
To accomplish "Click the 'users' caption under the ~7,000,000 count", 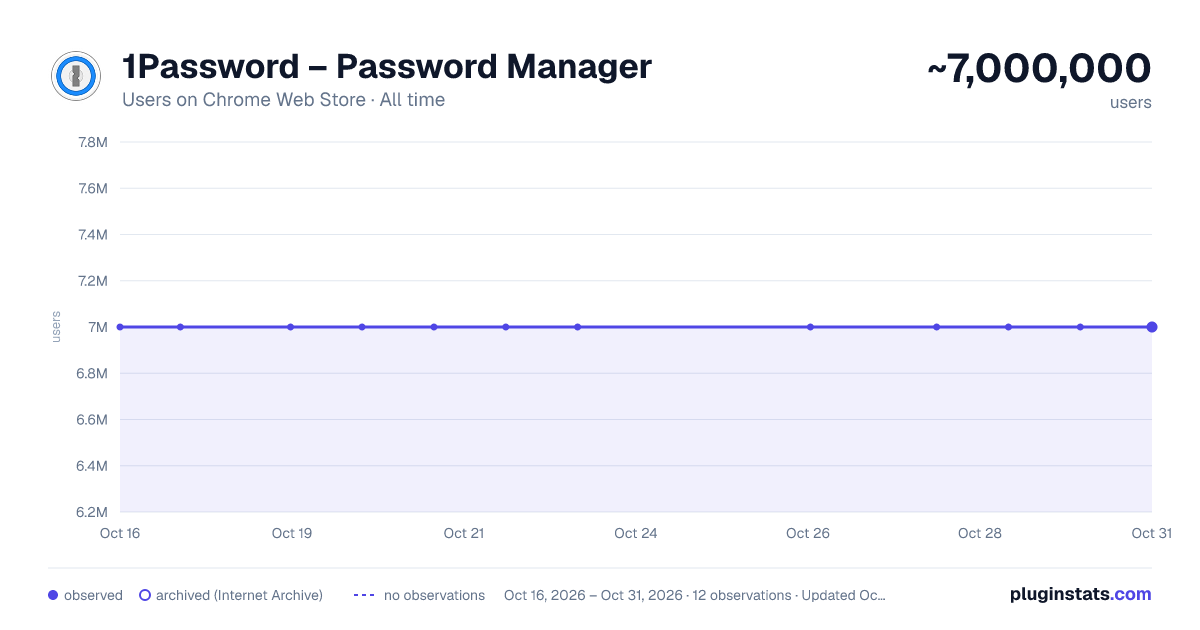I will pyautogui.click(x=1130, y=103).
